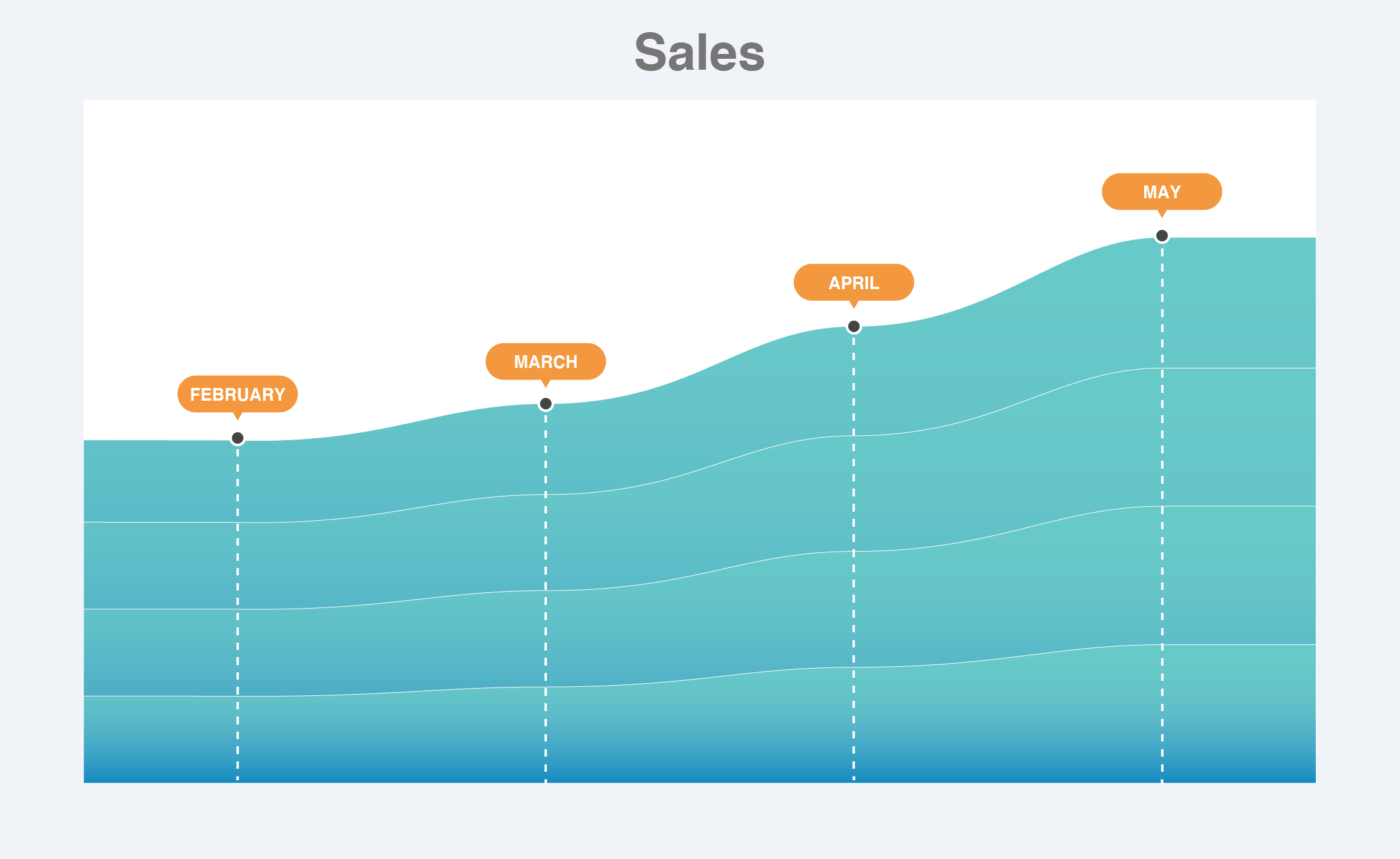Click the February data point dot
This screenshot has width=1400, height=859.
[238, 438]
